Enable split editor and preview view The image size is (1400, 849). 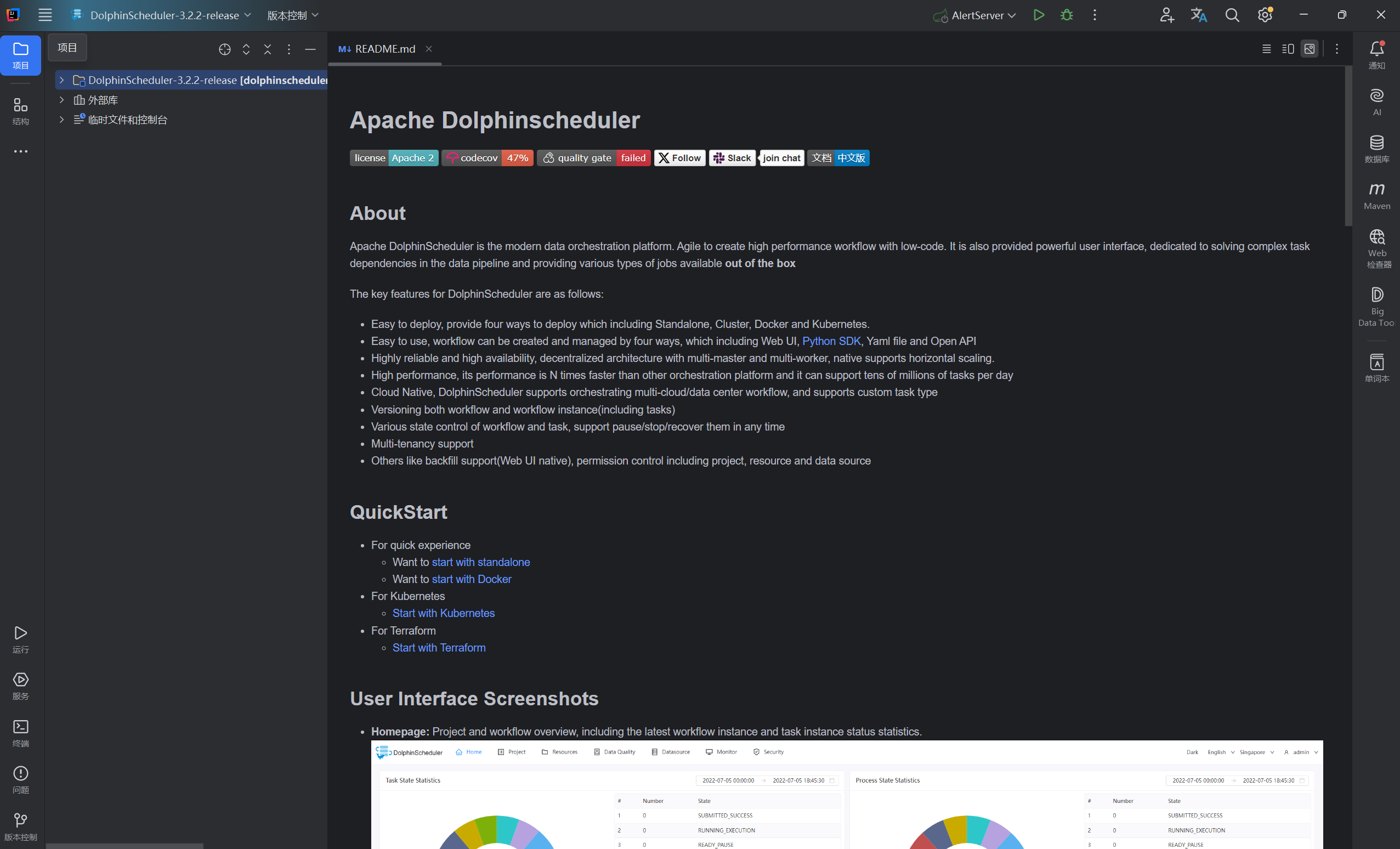(x=1288, y=49)
